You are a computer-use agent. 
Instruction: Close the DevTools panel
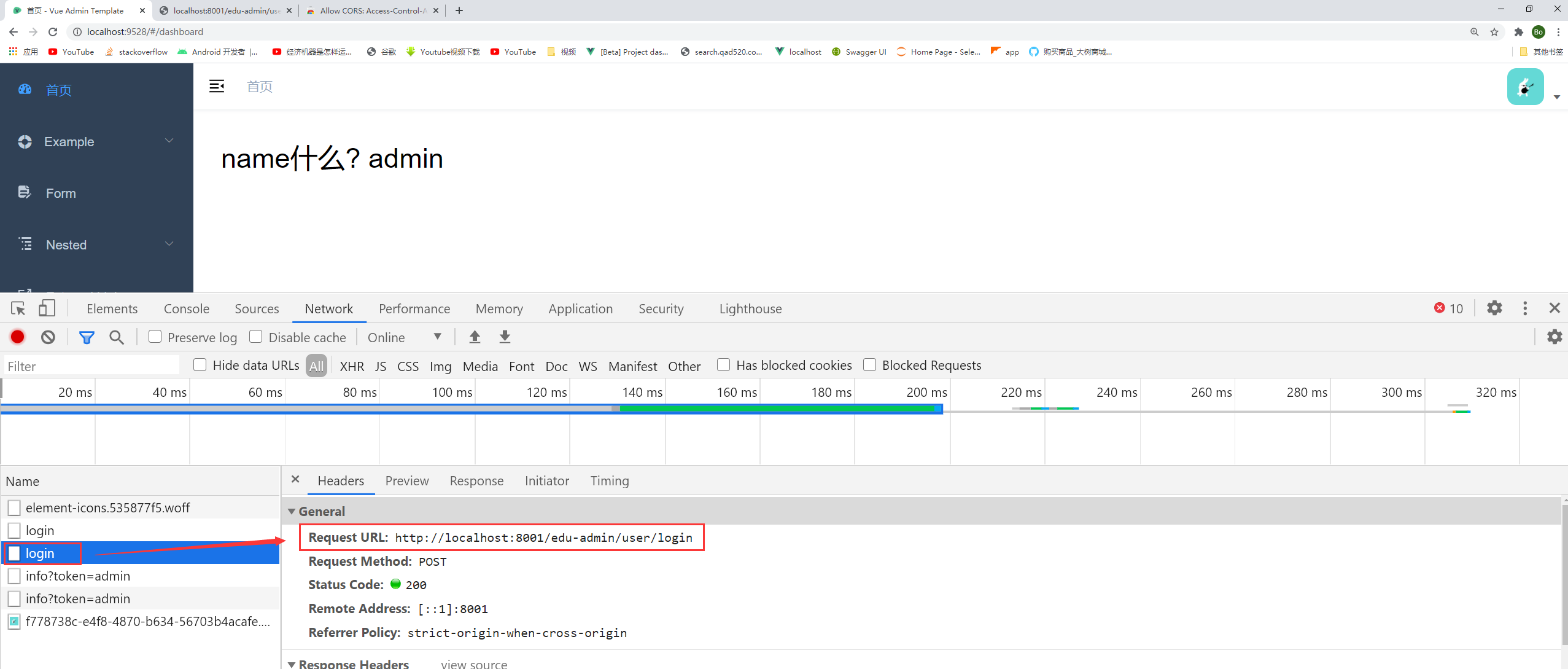[x=1554, y=308]
